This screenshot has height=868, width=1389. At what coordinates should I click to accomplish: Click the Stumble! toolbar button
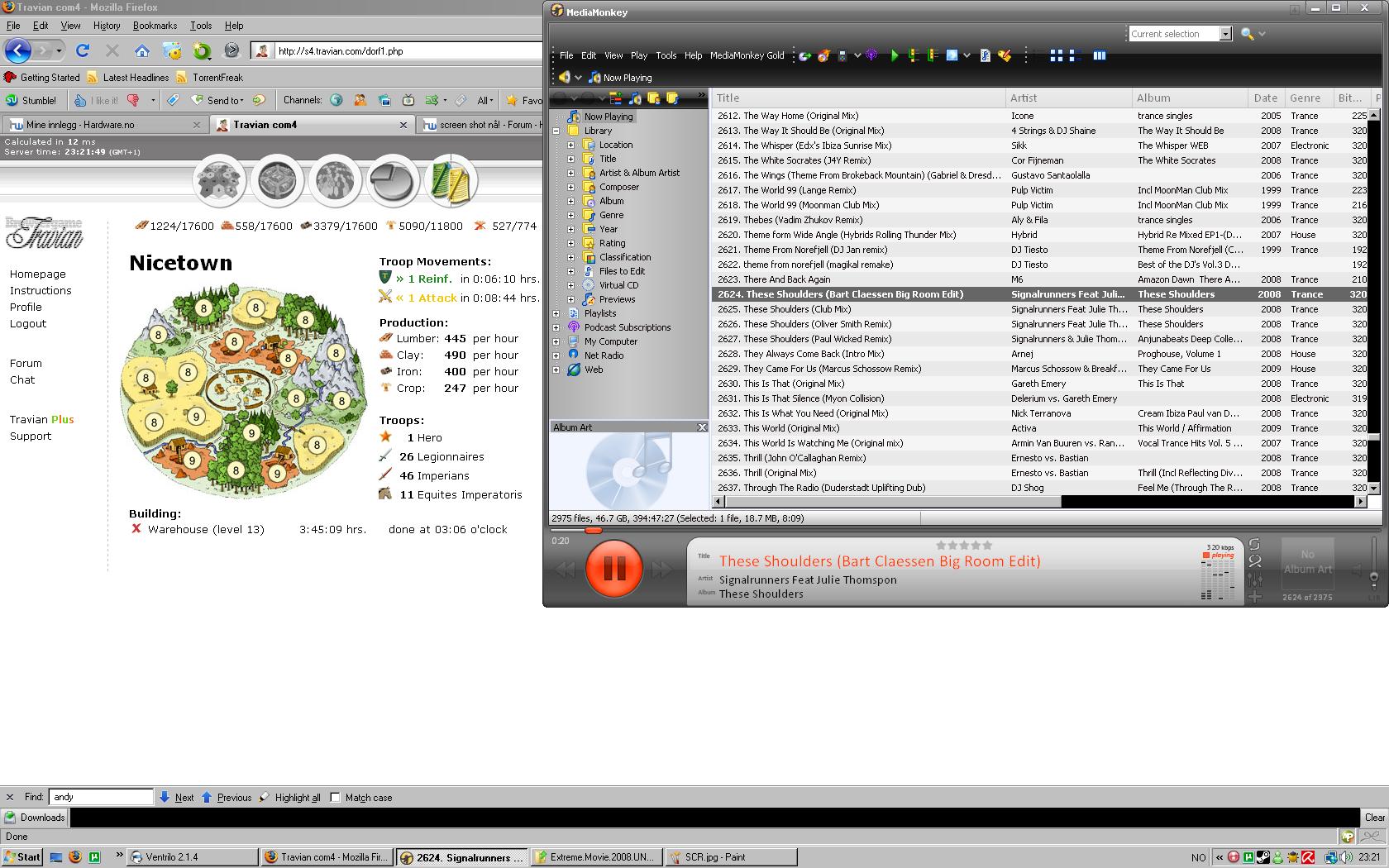[x=31, y=100]
